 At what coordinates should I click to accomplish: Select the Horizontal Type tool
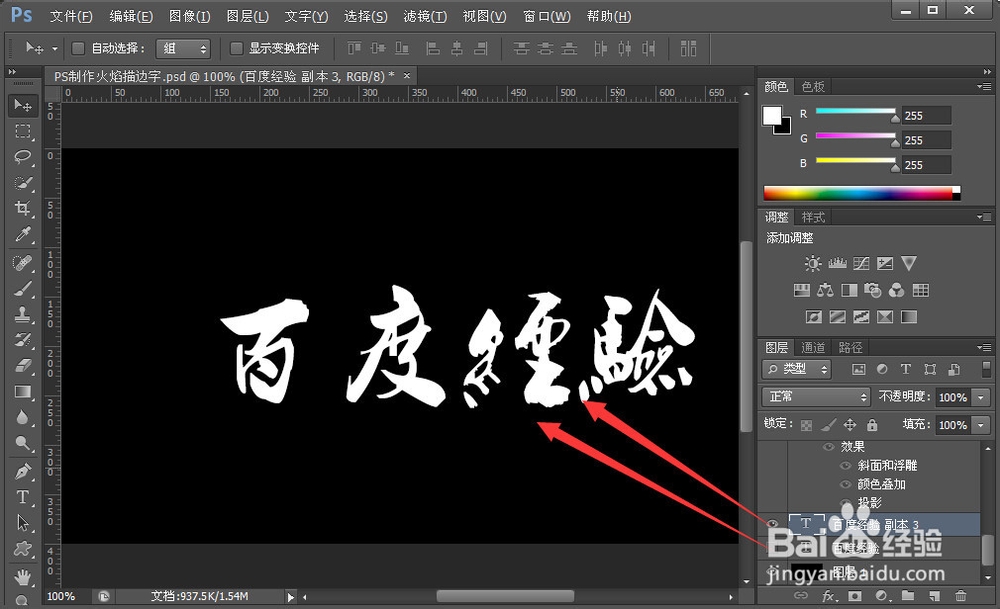(x=23, y=497)
